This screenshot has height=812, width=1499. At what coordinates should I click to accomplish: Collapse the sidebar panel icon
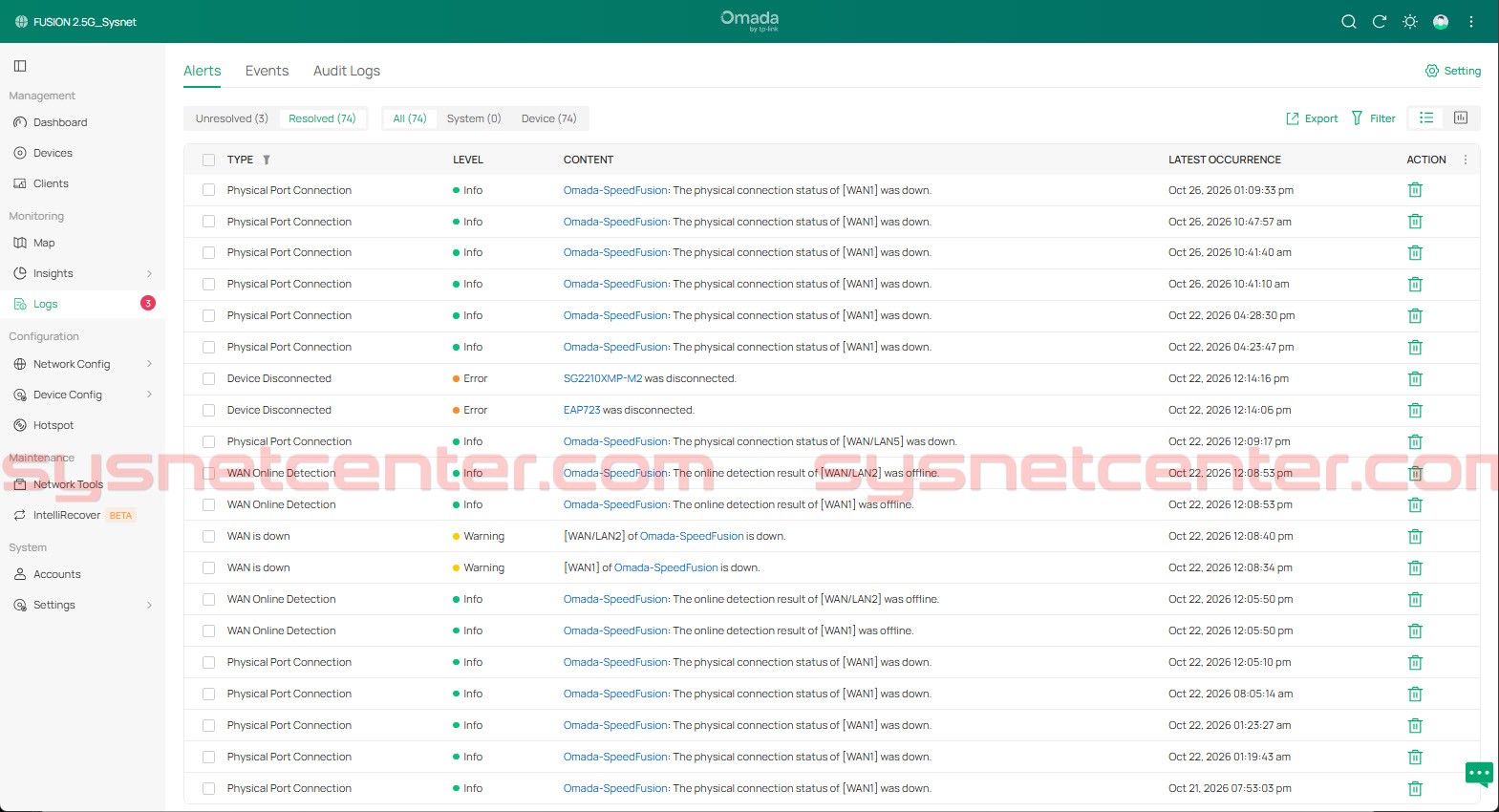tap(20, 66)
